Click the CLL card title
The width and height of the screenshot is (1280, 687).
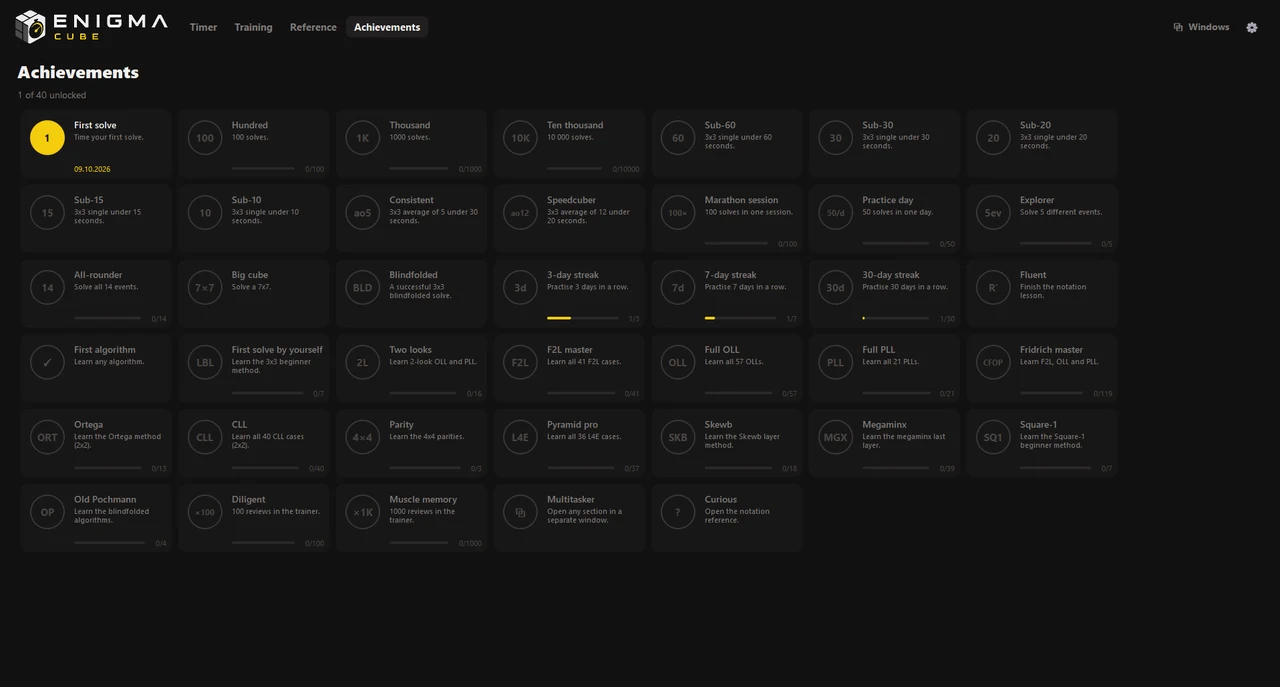click(240, 425)
